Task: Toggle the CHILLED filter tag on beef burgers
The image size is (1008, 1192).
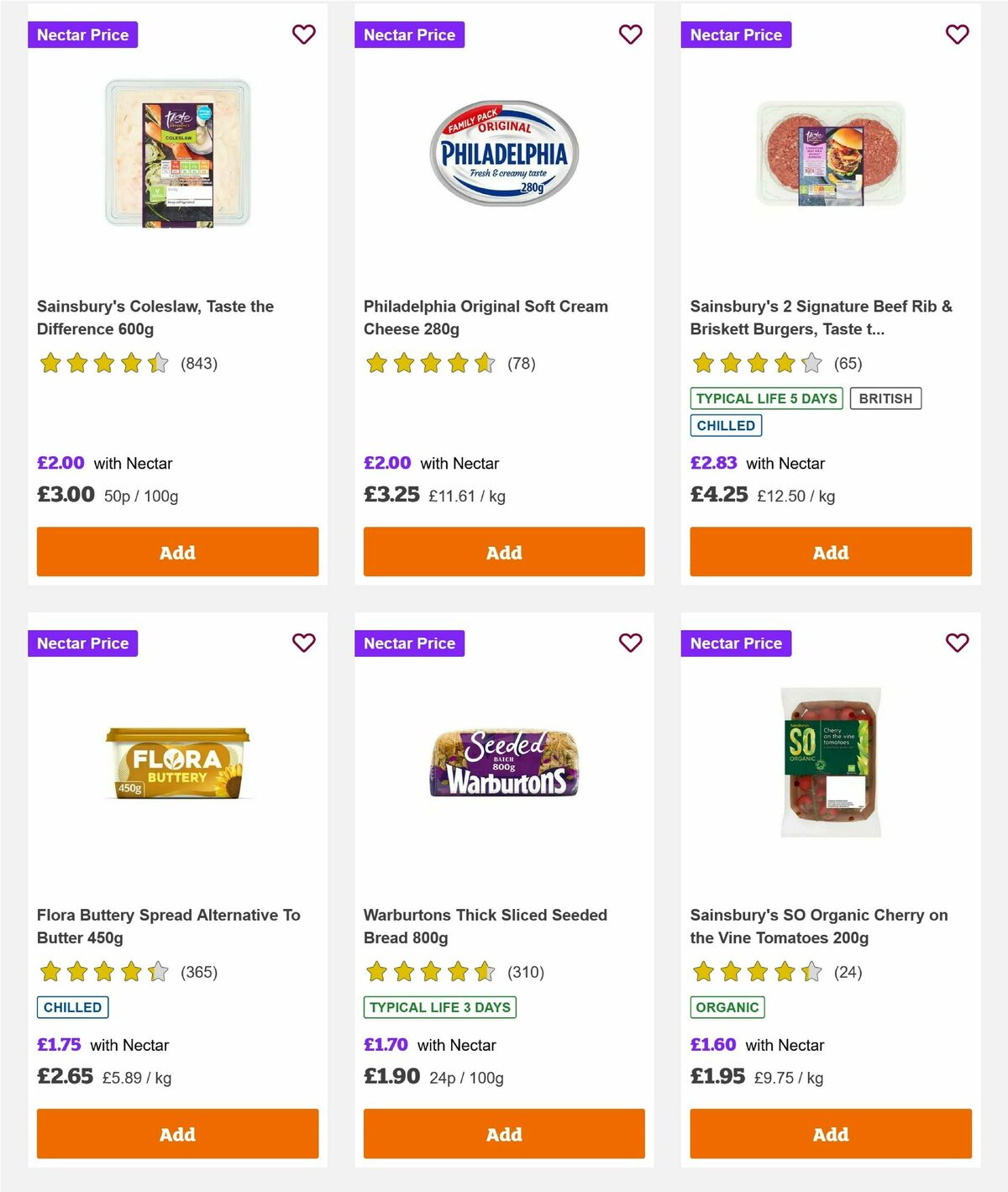Action: click(x=726, y=425)
